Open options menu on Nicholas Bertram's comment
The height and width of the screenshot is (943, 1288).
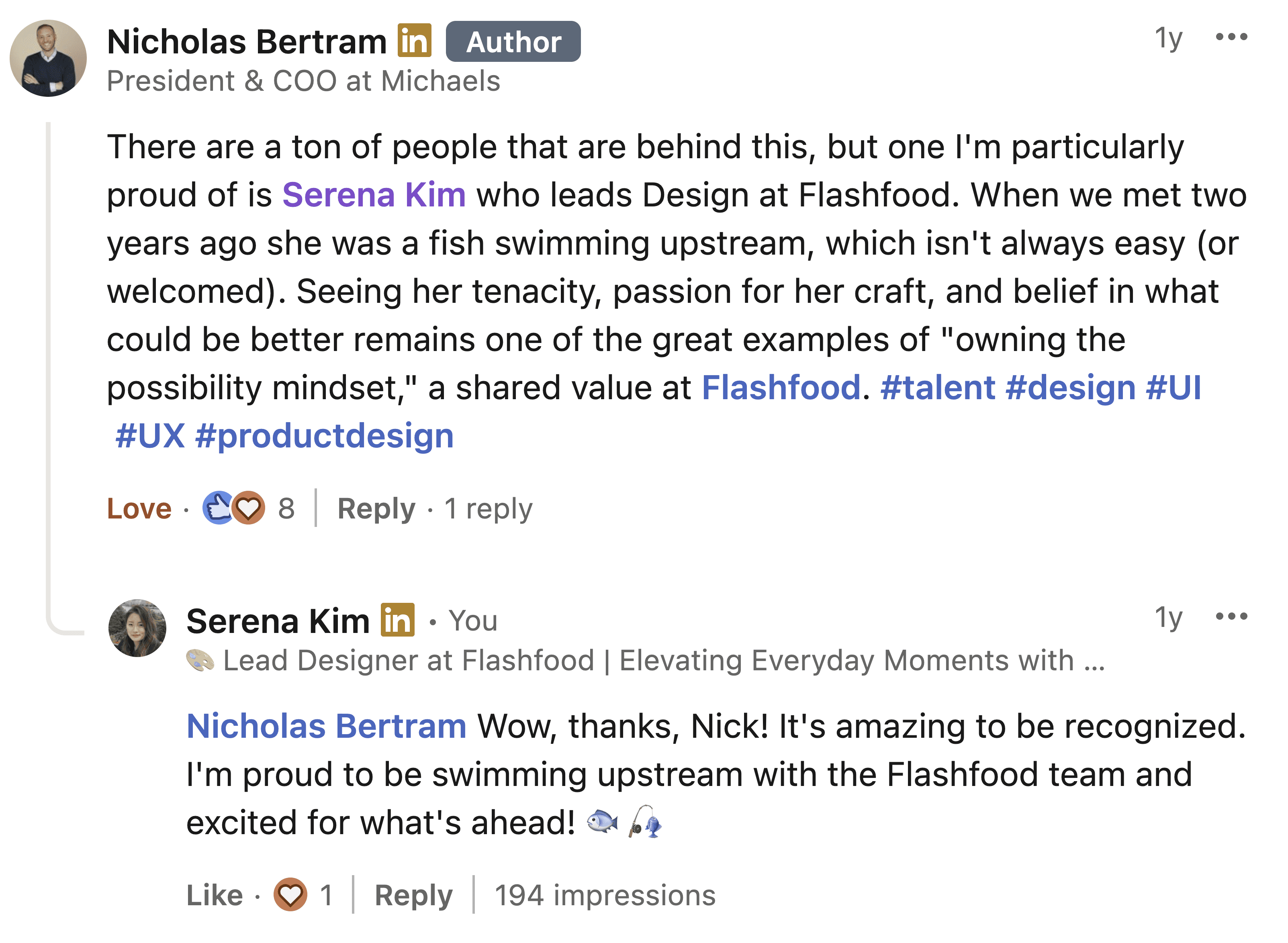point(1231,38)
